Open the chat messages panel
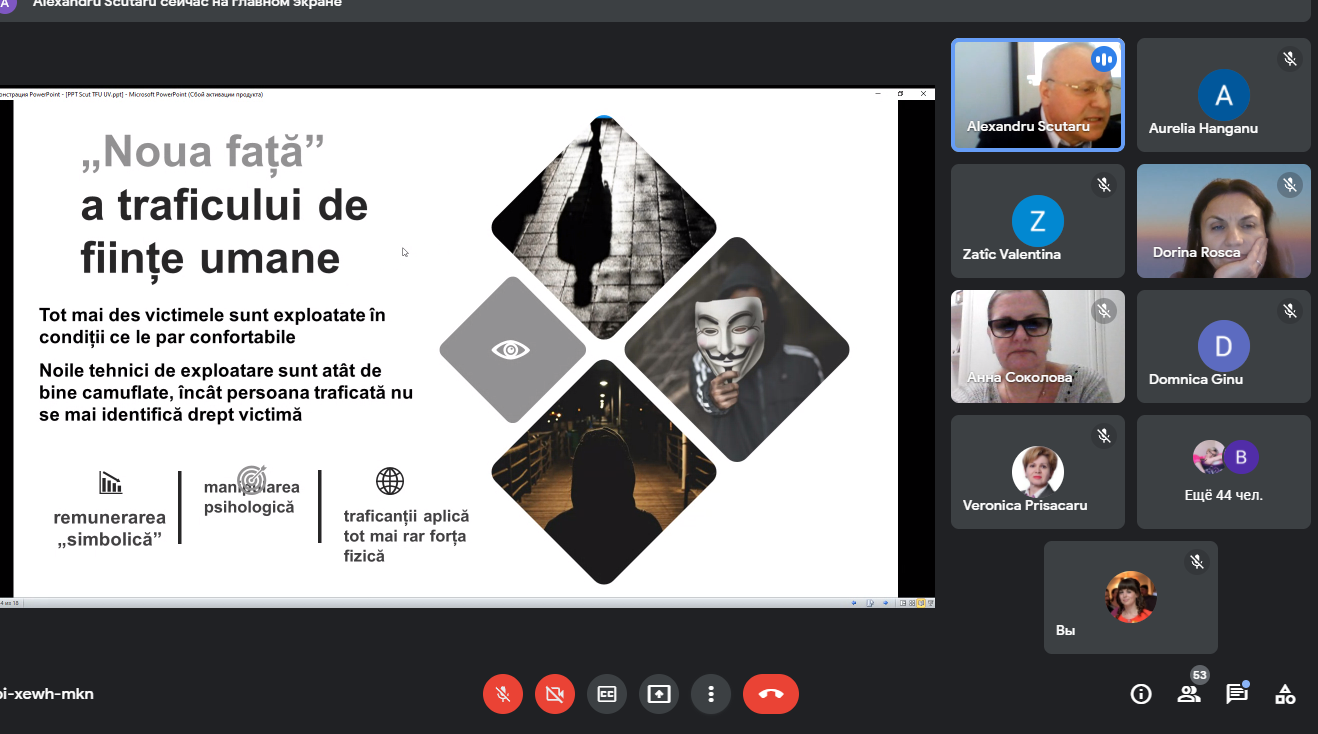This screenshot has height=734, width=1318. (x=1237, y=694)
